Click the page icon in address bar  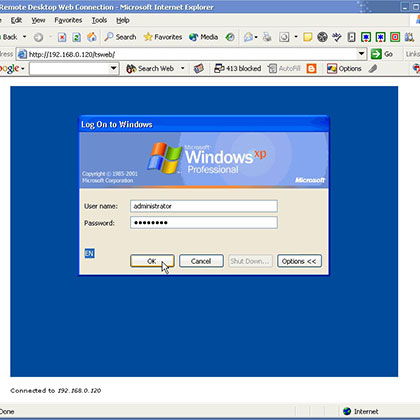tap(22, 54)
